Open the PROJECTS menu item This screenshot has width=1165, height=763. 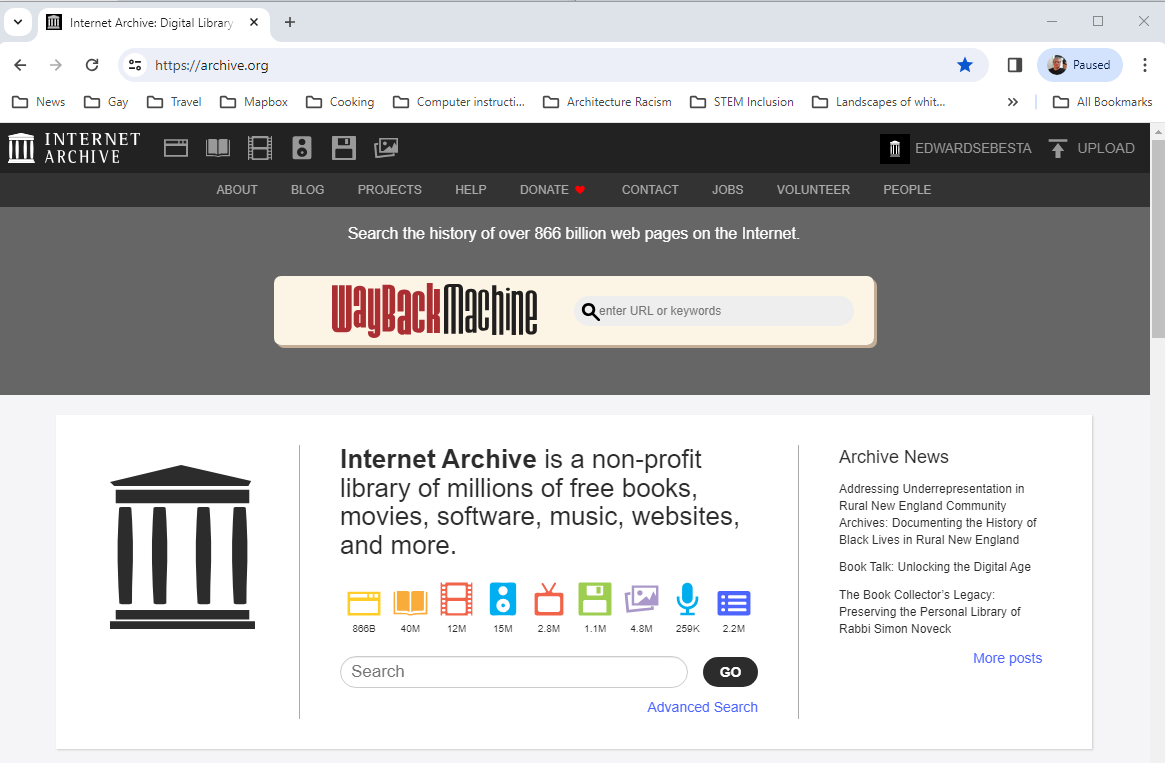click(x=389, y=189)
